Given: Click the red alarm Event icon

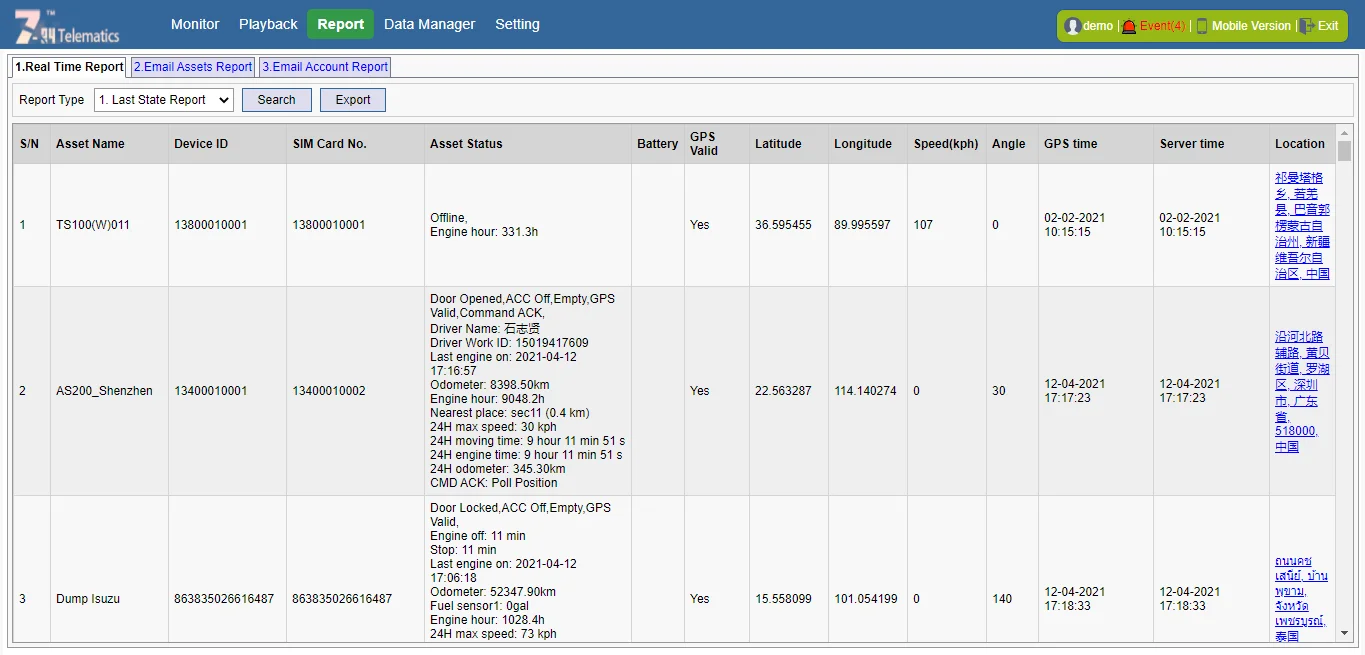Looking at the screenshot, I should (x=1129, y=26).
